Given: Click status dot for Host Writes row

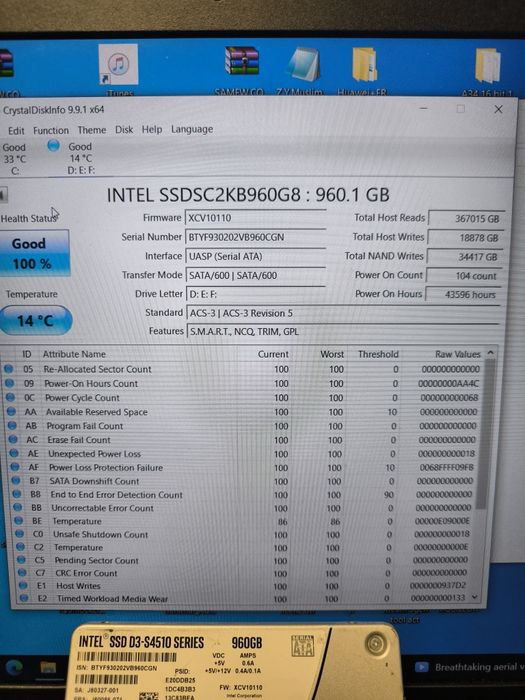Looking at the screenshot, I should [23, 585].
